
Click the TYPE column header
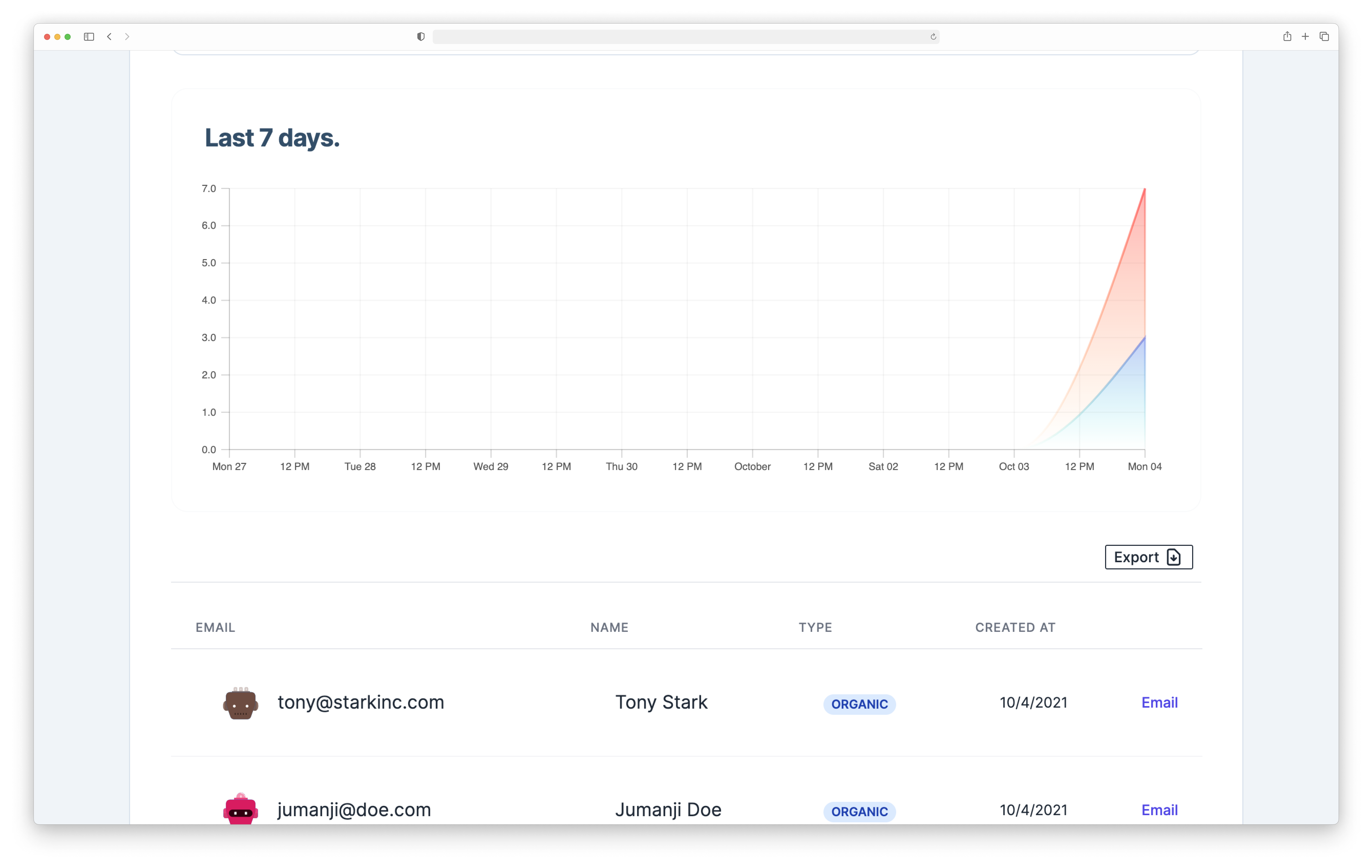tap(815, 627)
